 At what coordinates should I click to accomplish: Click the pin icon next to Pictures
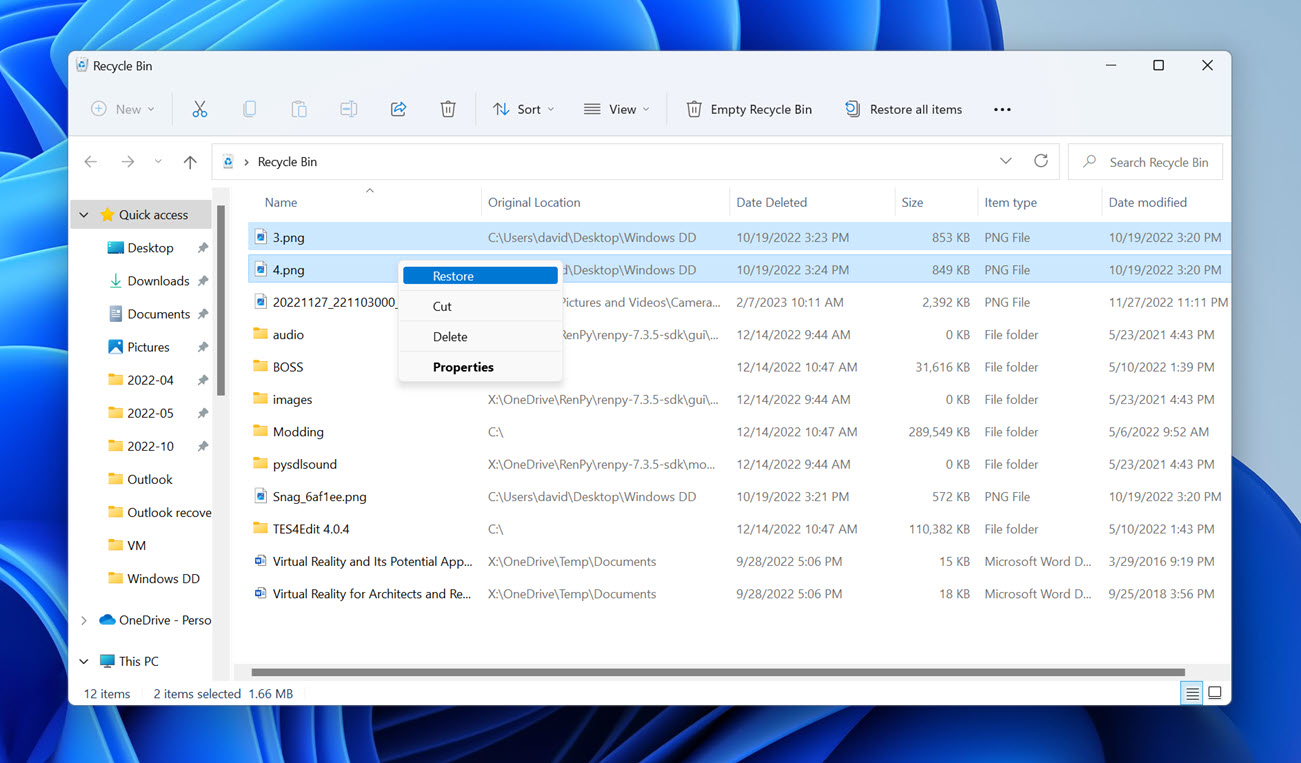coord(203,347)
